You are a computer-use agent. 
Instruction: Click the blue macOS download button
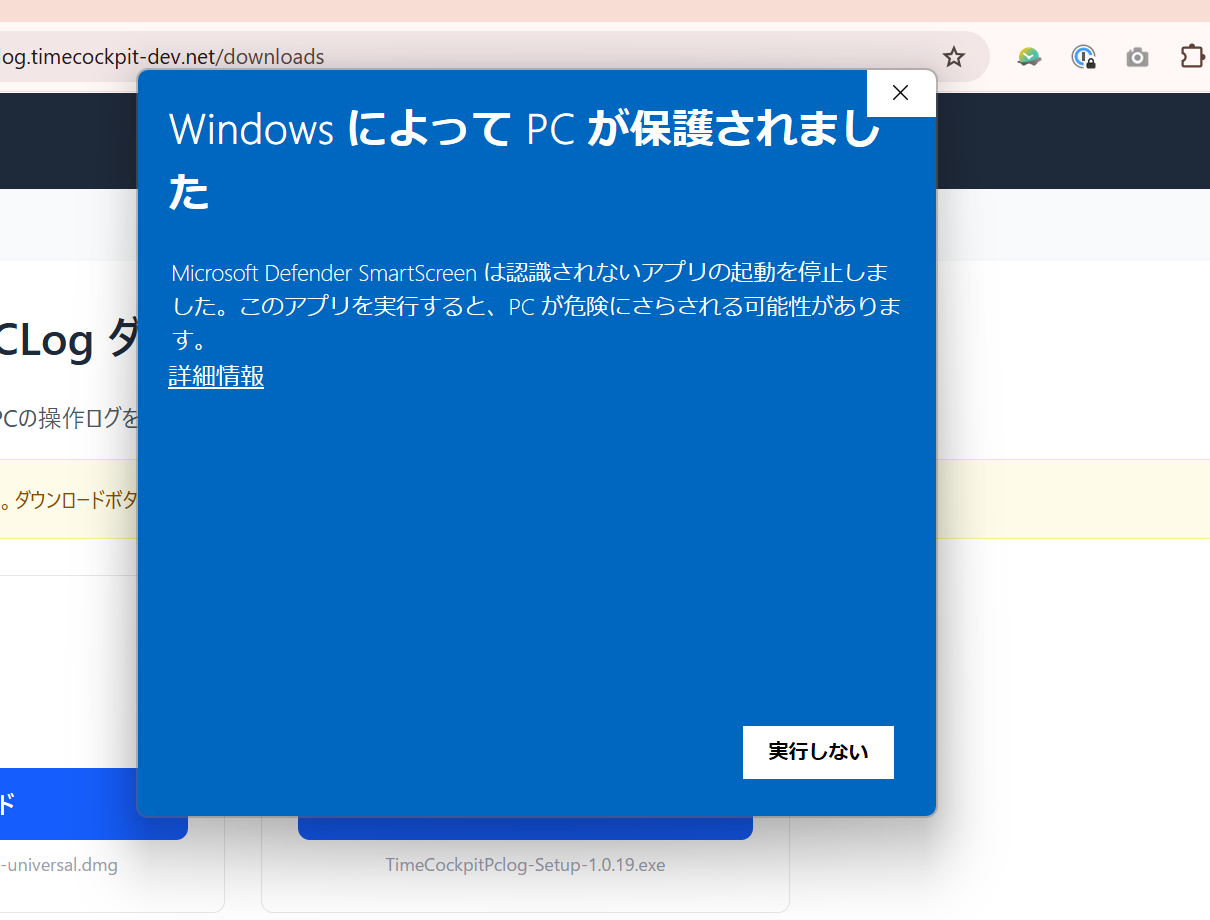tap(94, 804)
